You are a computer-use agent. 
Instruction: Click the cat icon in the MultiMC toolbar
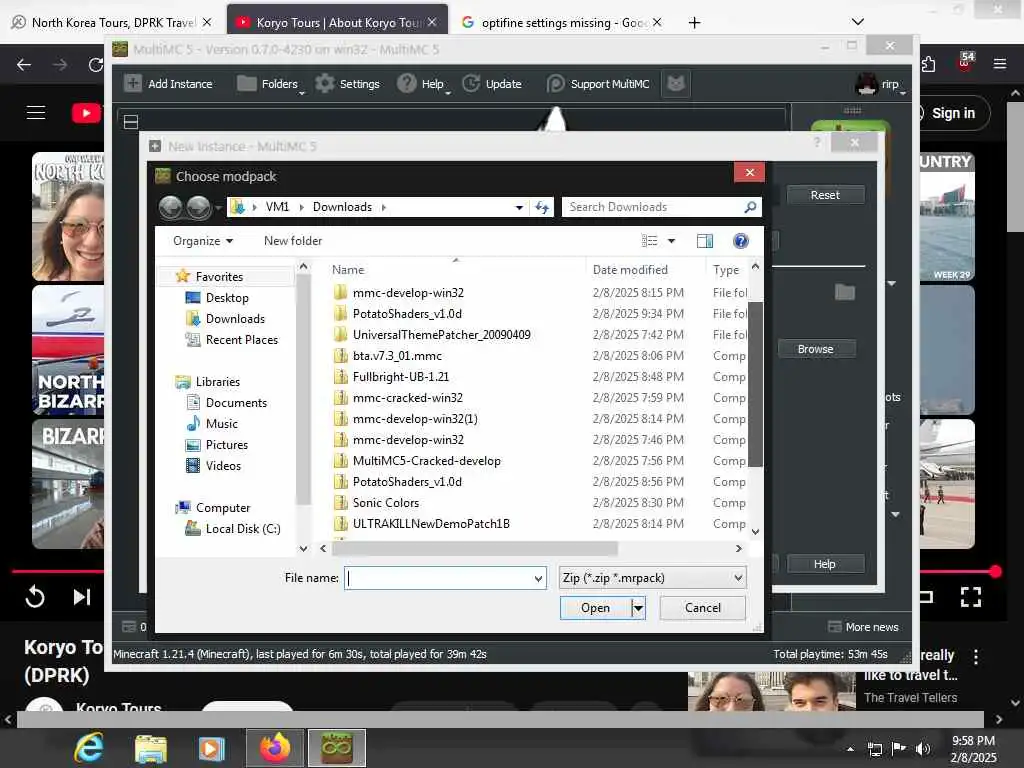tap(676, 84)
